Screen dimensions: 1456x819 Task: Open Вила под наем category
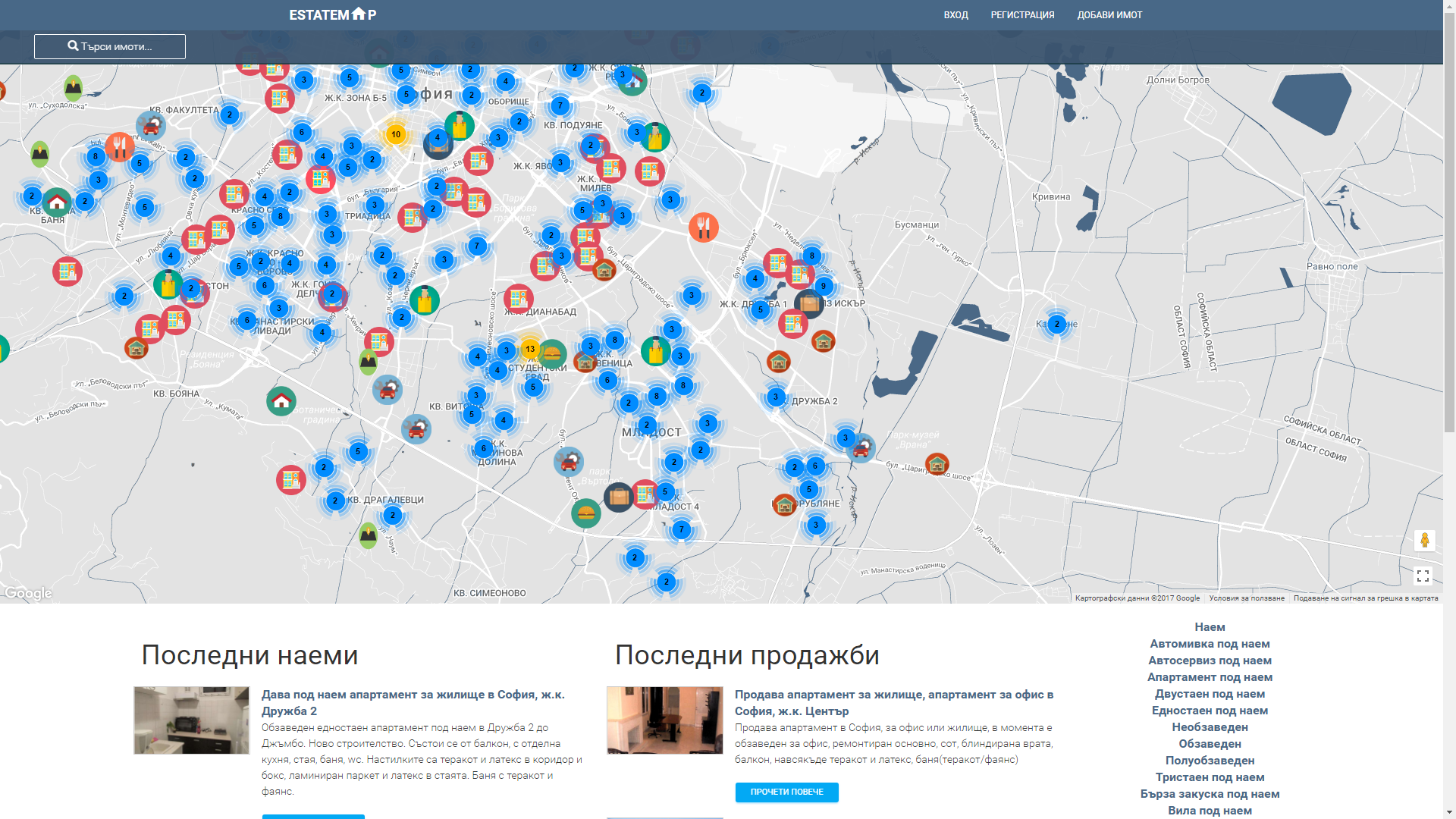(x=1210, y=811)
